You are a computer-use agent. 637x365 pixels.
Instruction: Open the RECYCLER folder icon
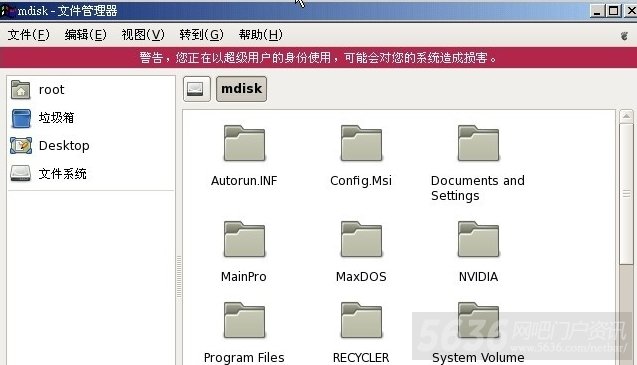coord(361,321)
